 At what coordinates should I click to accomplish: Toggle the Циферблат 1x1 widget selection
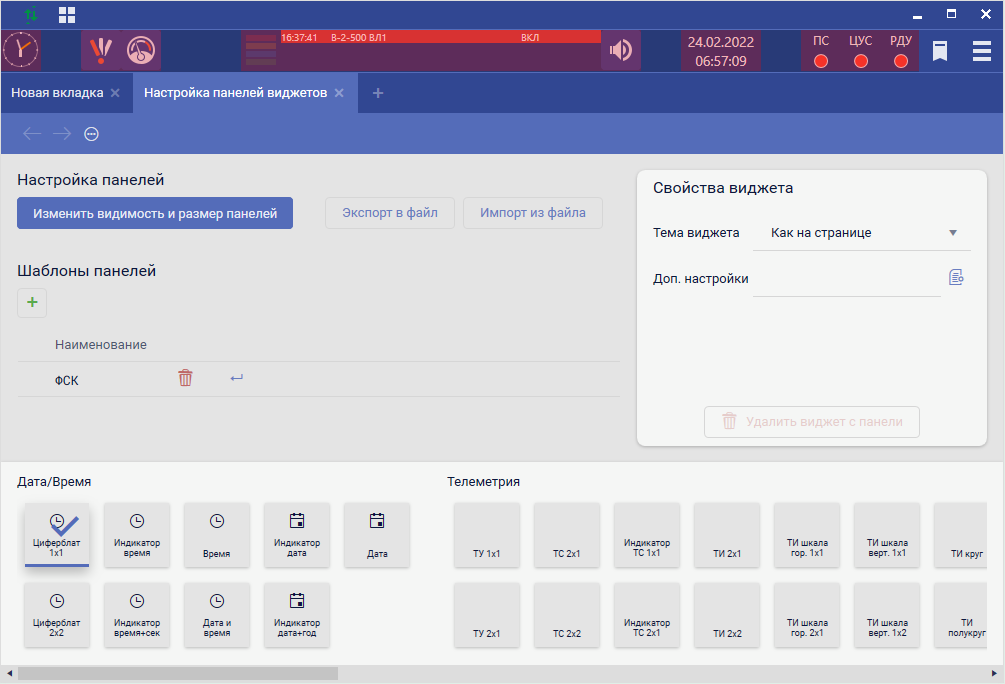[x=57, y=535]
